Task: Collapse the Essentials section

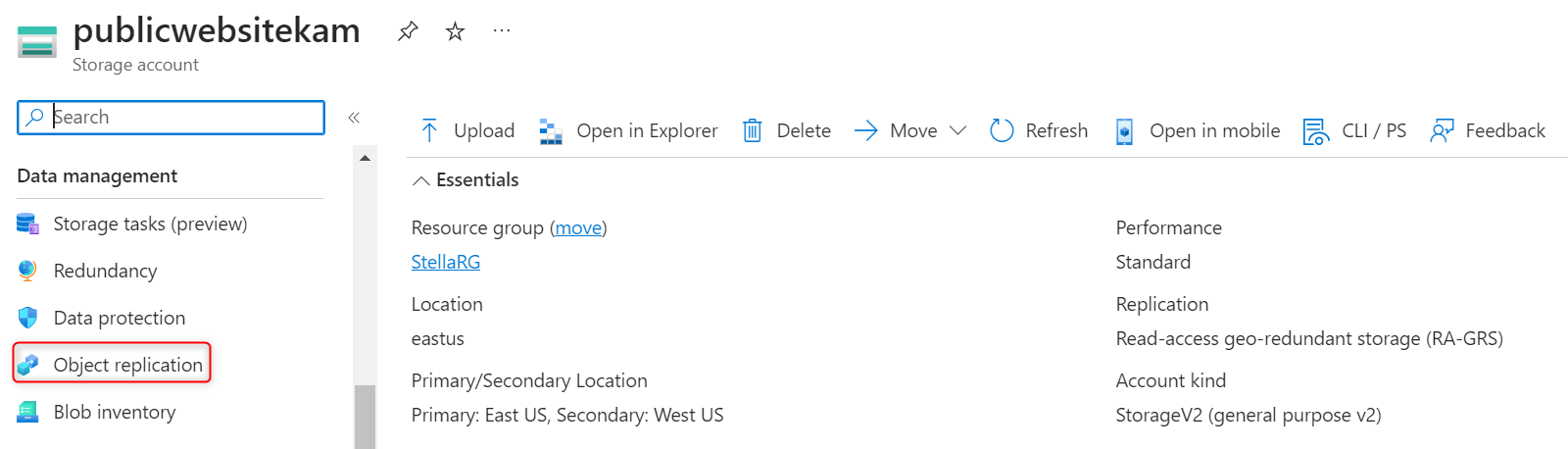Action: [421, 180]
